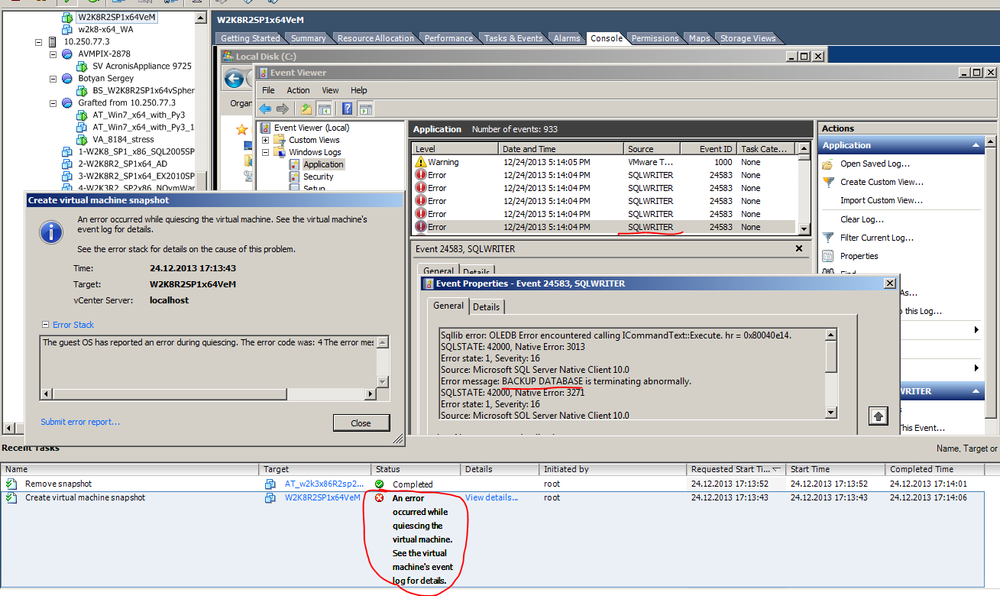Click the Properties icon in Actions pane
This screenshot has height=596, width=1000.
(x=828, y=256)
